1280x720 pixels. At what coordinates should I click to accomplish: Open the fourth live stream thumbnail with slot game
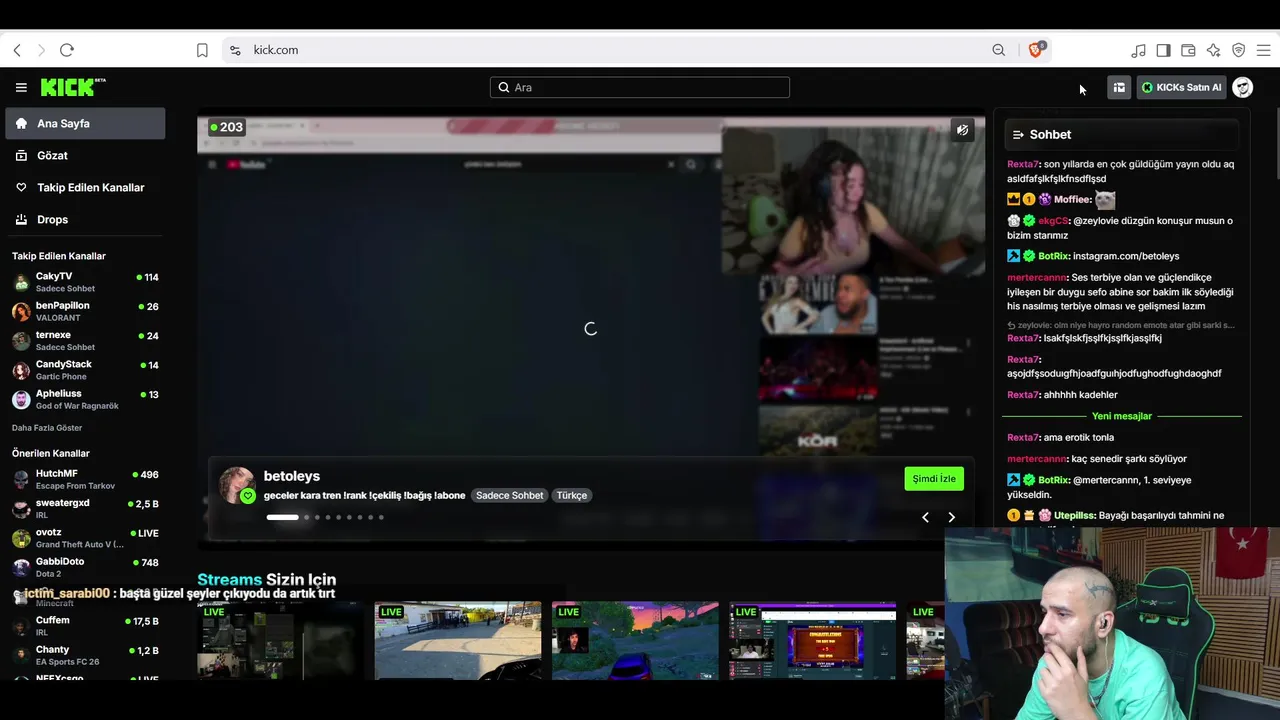(x=813, y=641)
